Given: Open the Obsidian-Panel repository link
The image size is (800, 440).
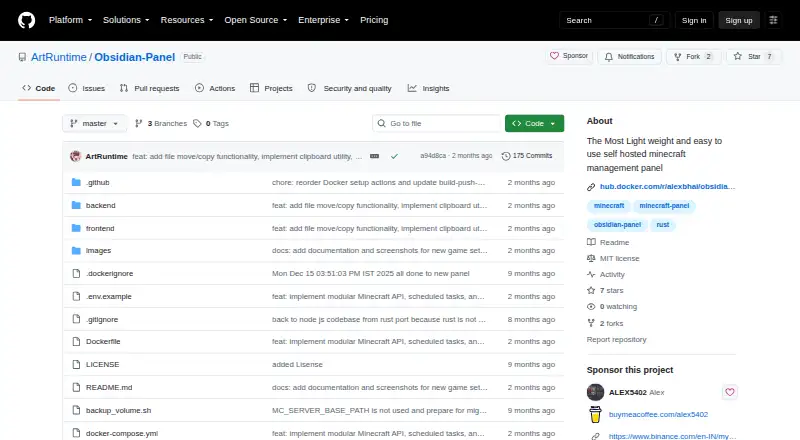Looking at the screenshot, I should [135, 57].
